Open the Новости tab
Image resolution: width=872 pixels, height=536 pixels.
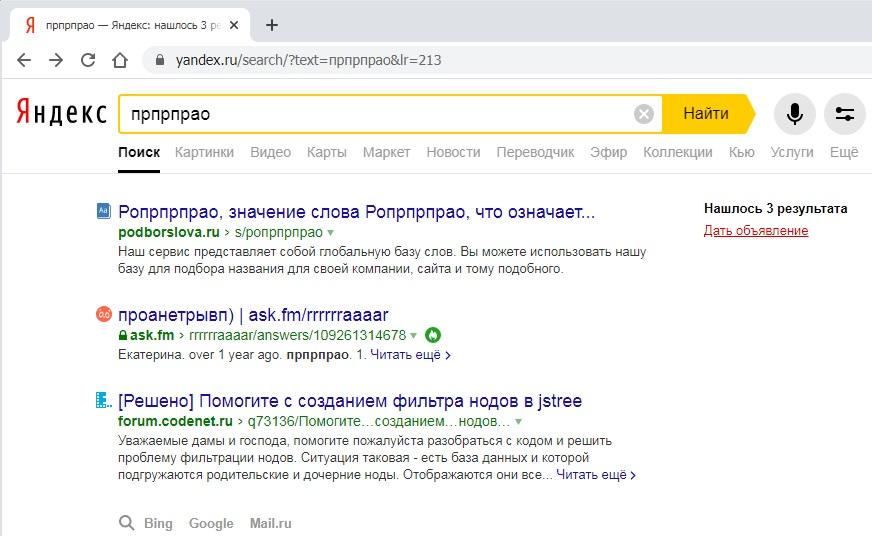(x=453, y=152)
